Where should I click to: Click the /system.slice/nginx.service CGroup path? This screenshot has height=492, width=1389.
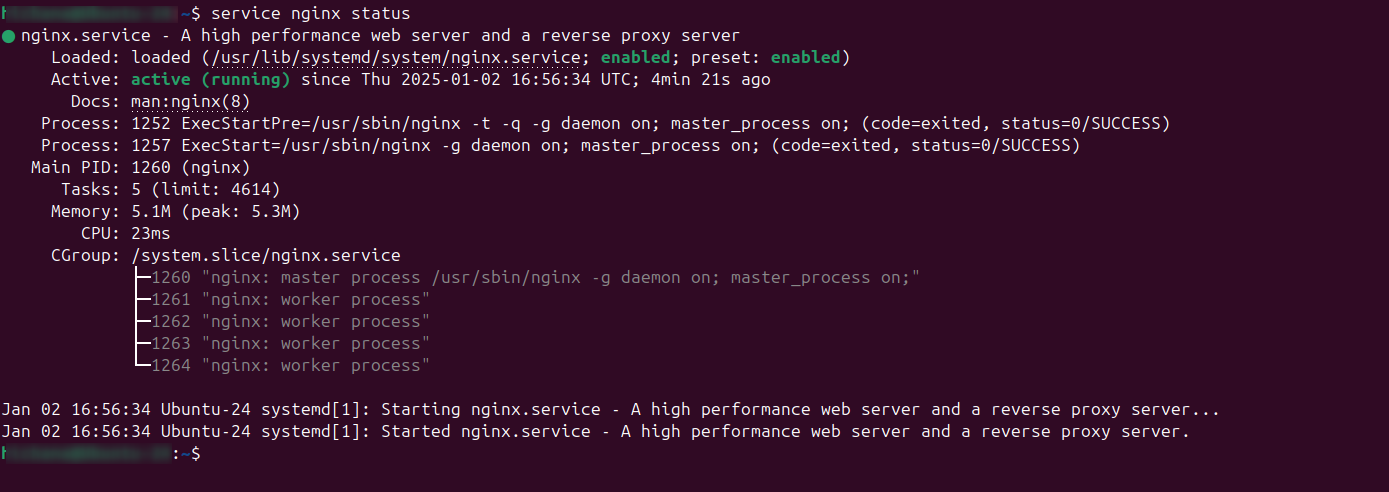point(265,256)
